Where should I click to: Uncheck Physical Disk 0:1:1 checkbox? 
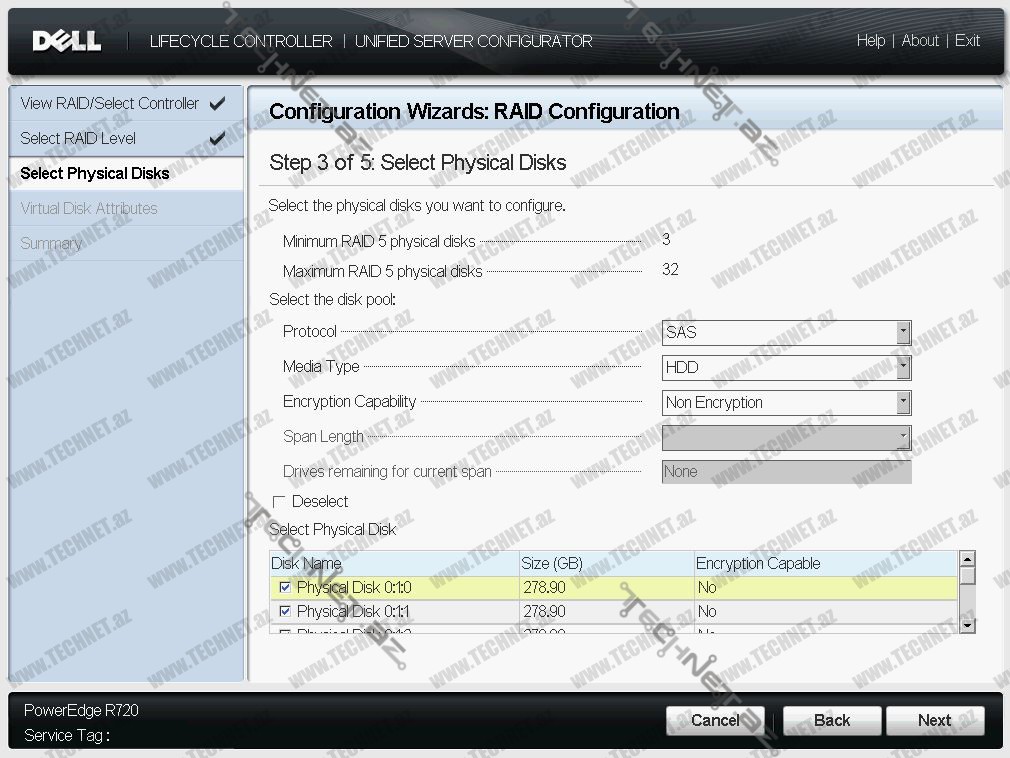pos(285,611)
